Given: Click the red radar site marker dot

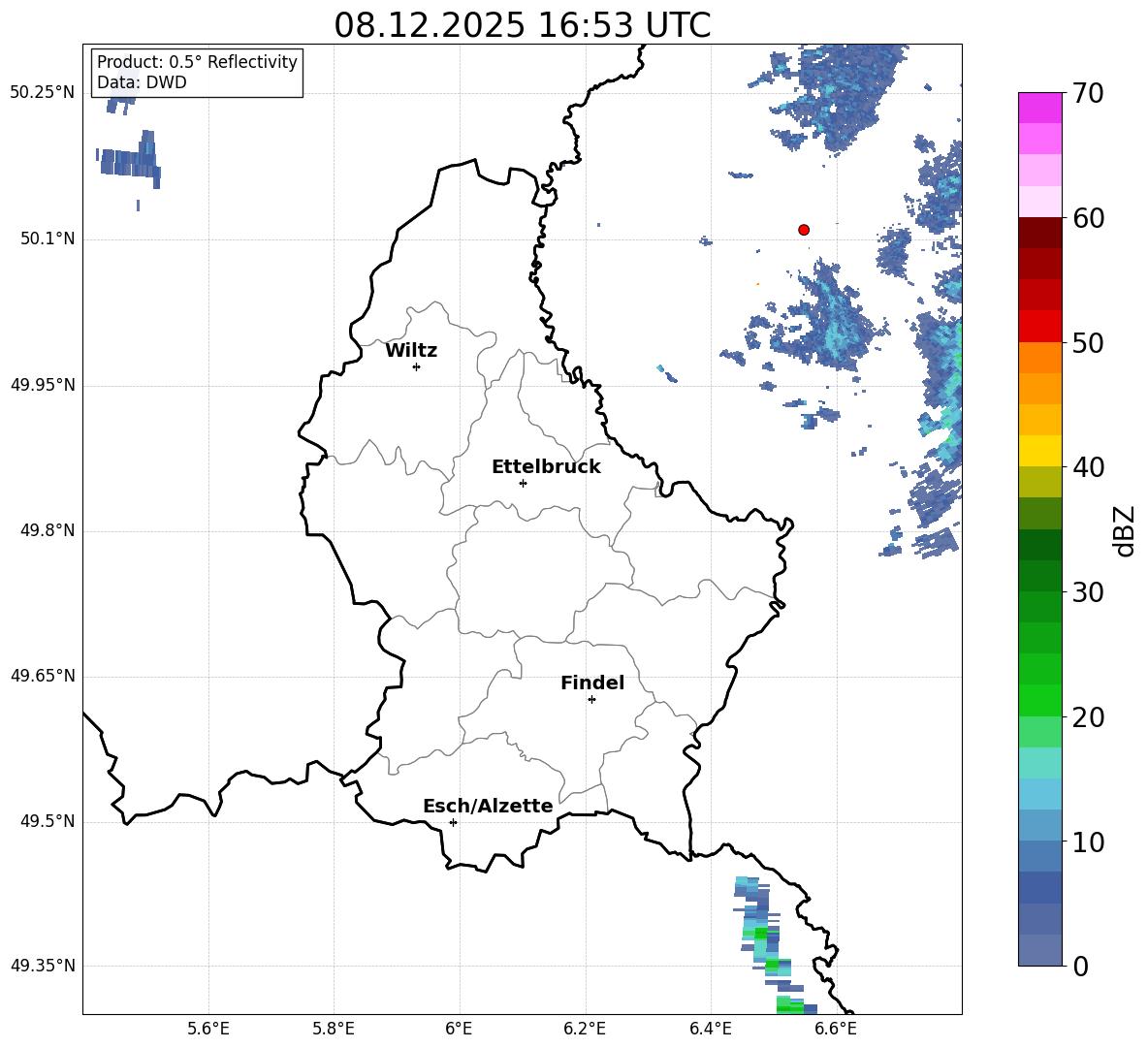Looking at the screenshot, I should coord(804,230).
